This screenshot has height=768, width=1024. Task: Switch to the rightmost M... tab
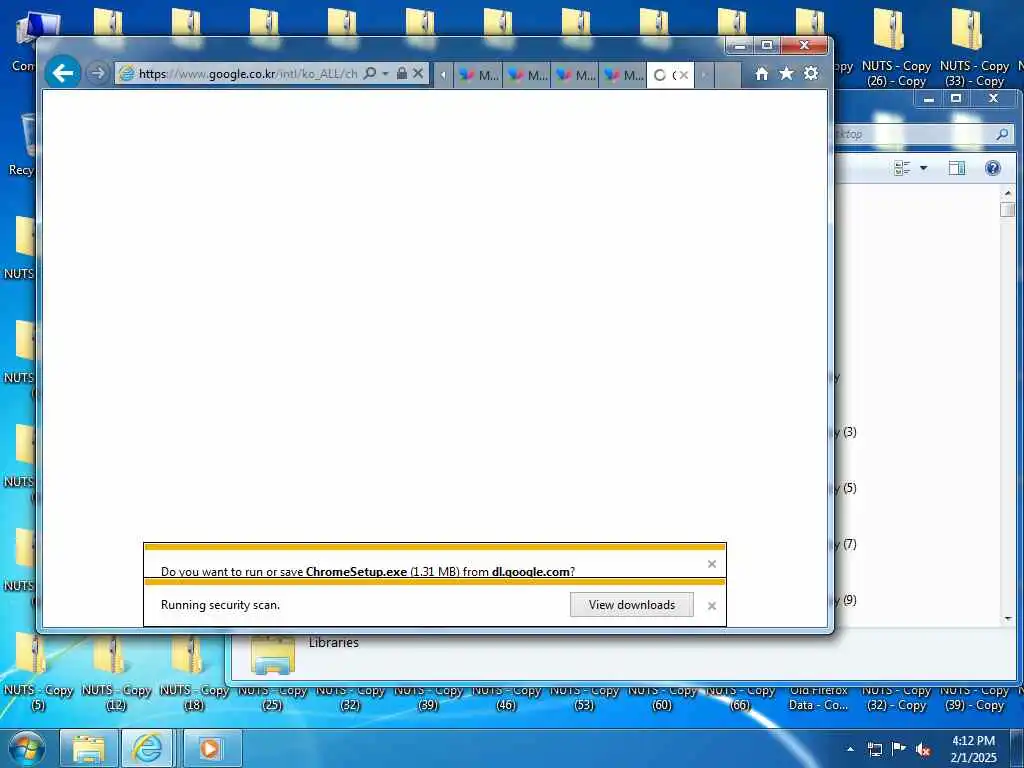(624, 75)
